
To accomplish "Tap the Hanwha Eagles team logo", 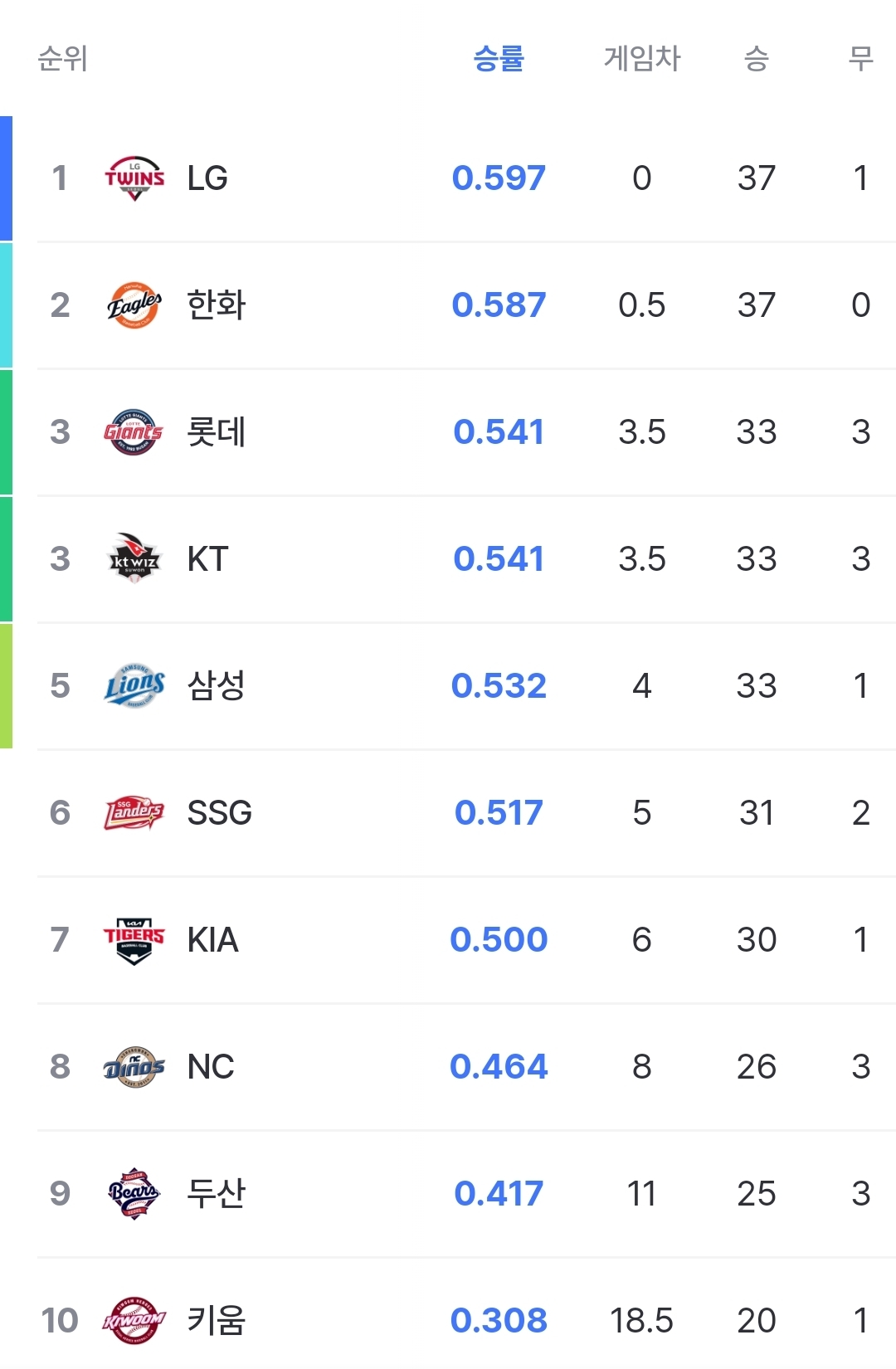I will [x=134, y=305].
